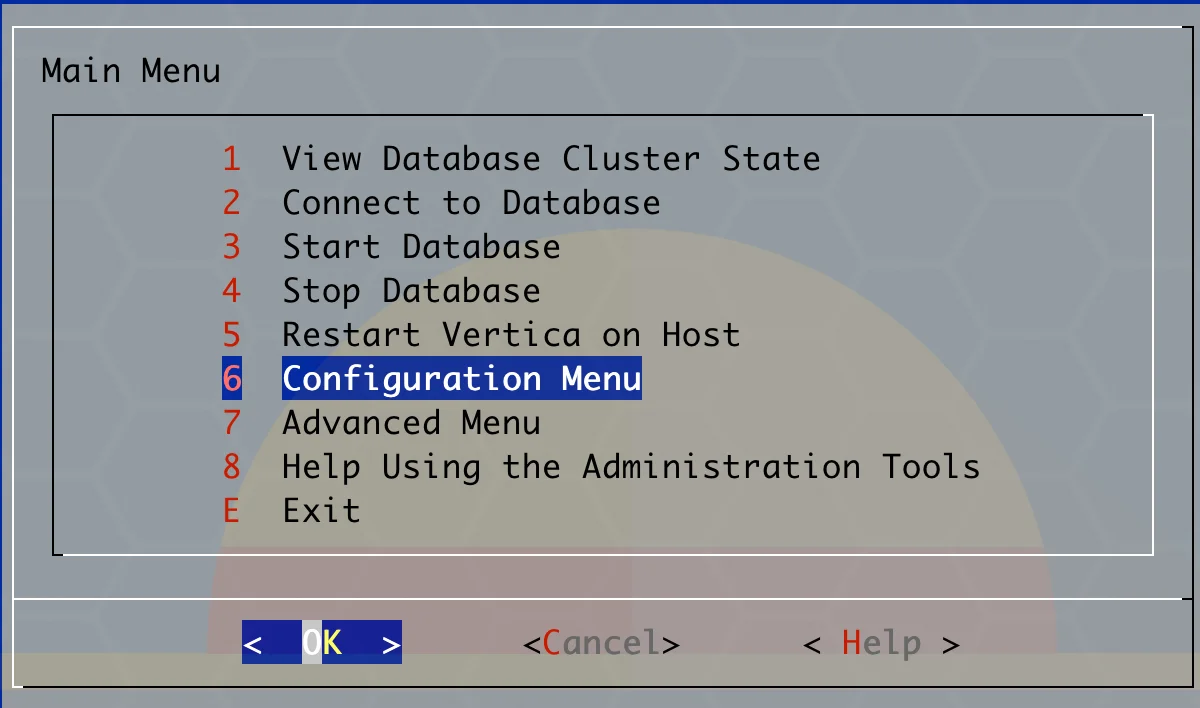Open the Advanced Menu item
Viewport: 1200px width, 708px height.
click(x=410, y=423)
